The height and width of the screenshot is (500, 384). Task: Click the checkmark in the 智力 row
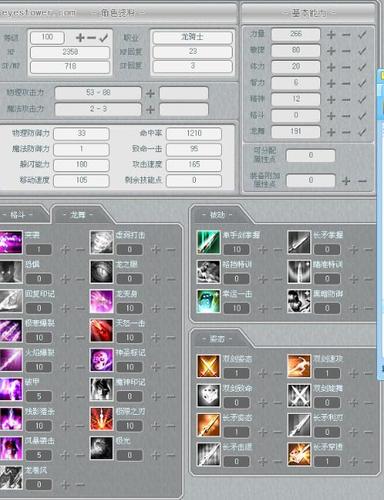click(x=362, y=83)
